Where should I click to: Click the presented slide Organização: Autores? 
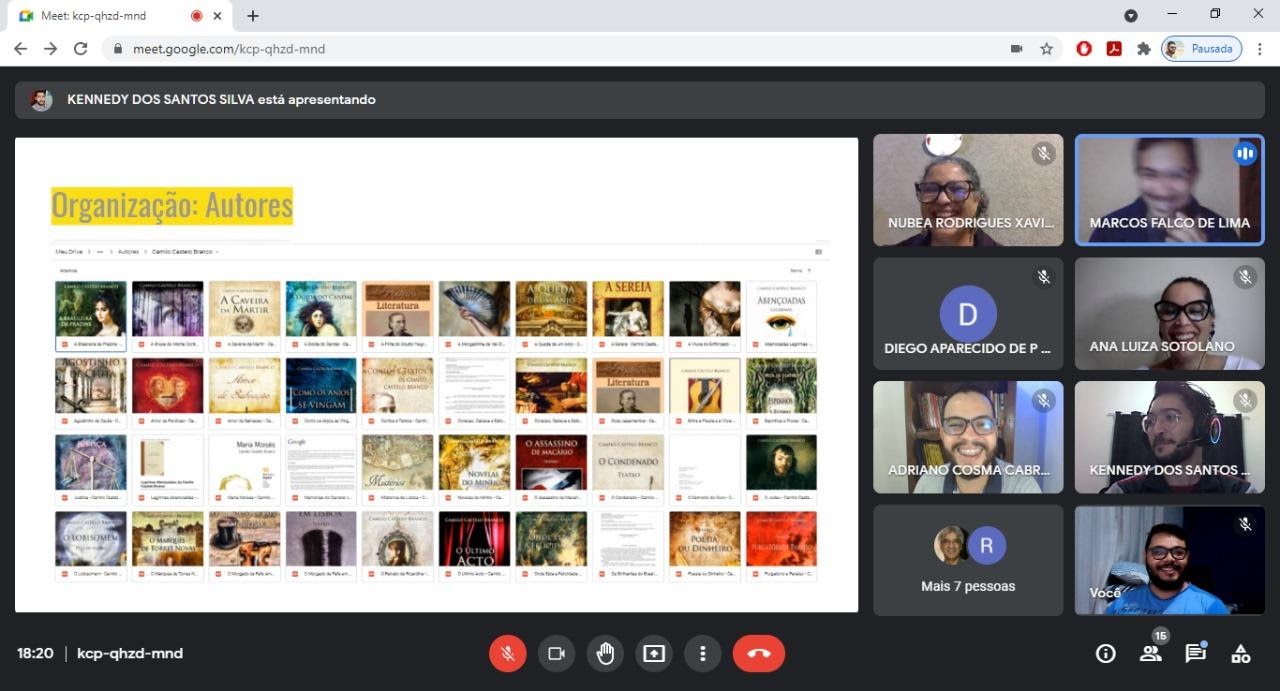tap(436, 375)
